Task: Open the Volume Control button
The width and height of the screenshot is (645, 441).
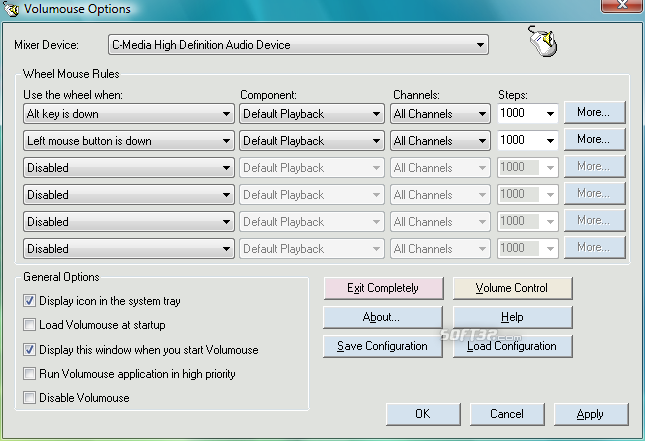Action: (x=513, y=288)
